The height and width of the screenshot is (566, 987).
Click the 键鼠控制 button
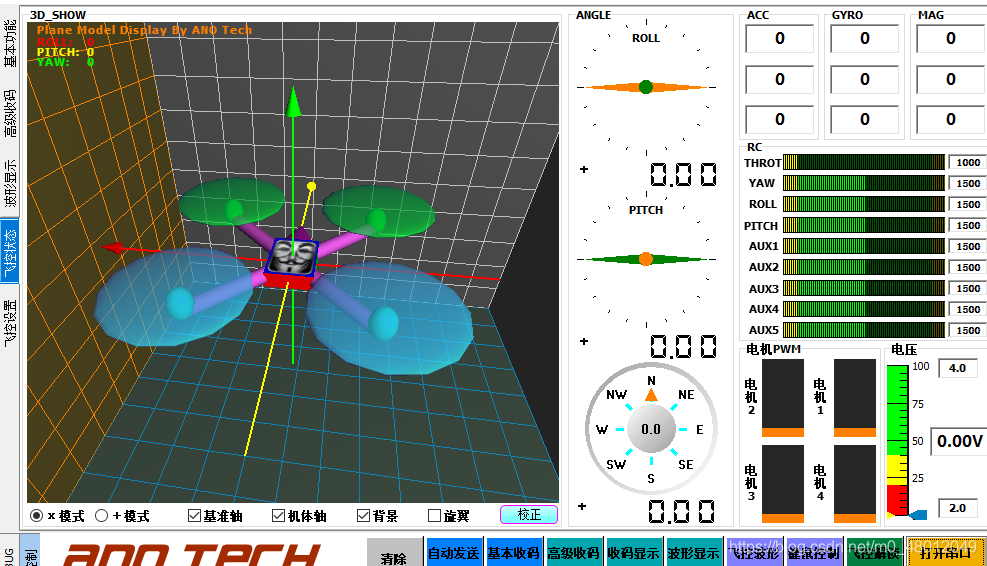click(x=813, y=552)
